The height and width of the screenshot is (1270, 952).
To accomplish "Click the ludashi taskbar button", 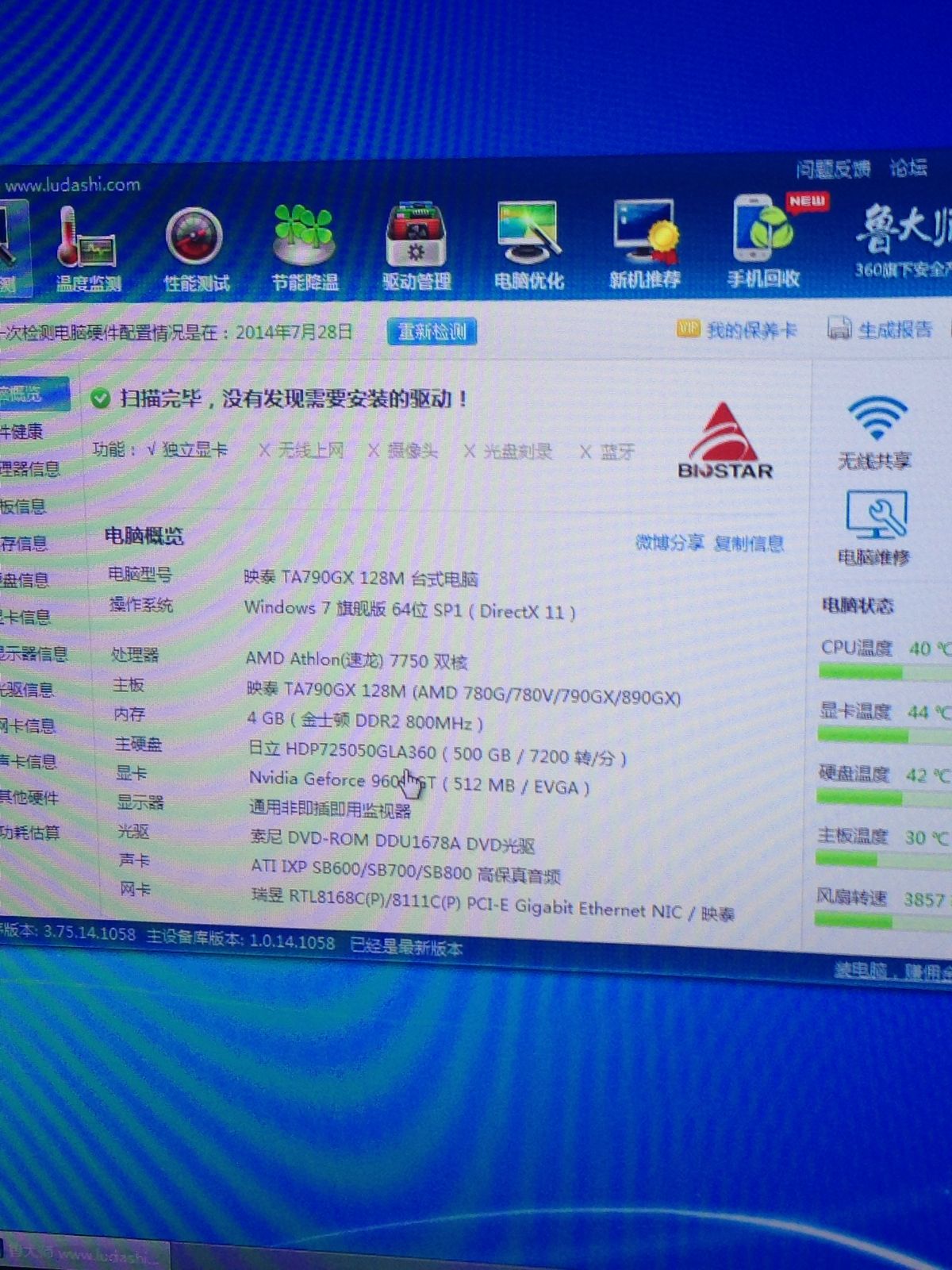I will coord(83,1255).
